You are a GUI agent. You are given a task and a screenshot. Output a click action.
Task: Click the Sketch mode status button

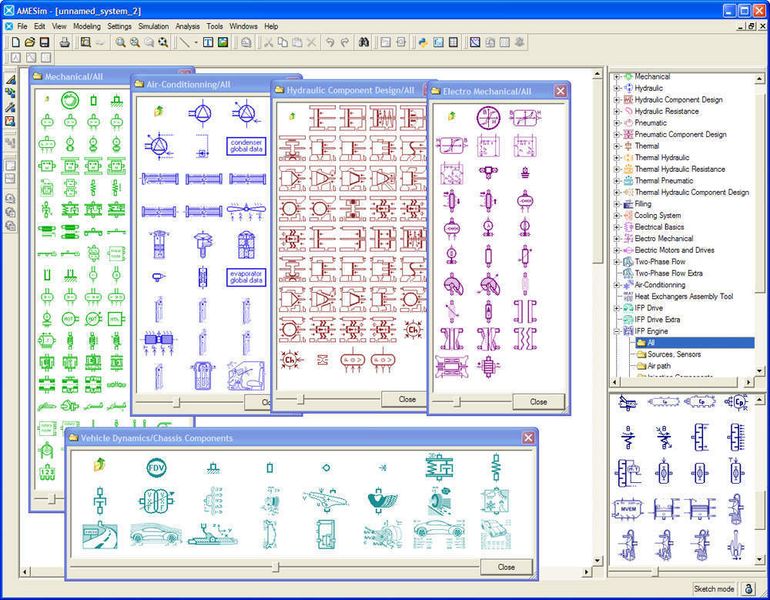click(x=714, y=589)
